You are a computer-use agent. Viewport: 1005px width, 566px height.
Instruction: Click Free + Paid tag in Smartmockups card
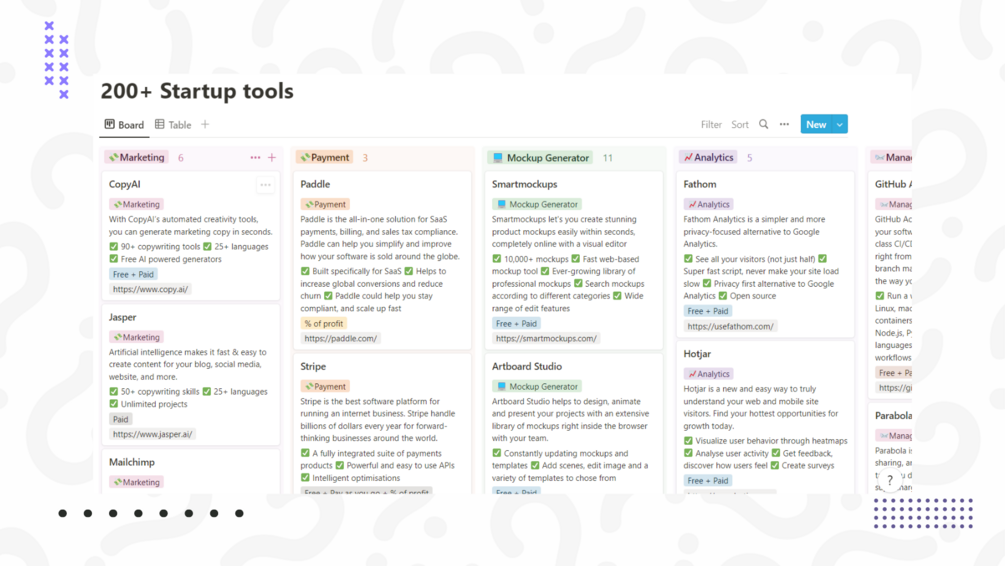coord(516,324)
